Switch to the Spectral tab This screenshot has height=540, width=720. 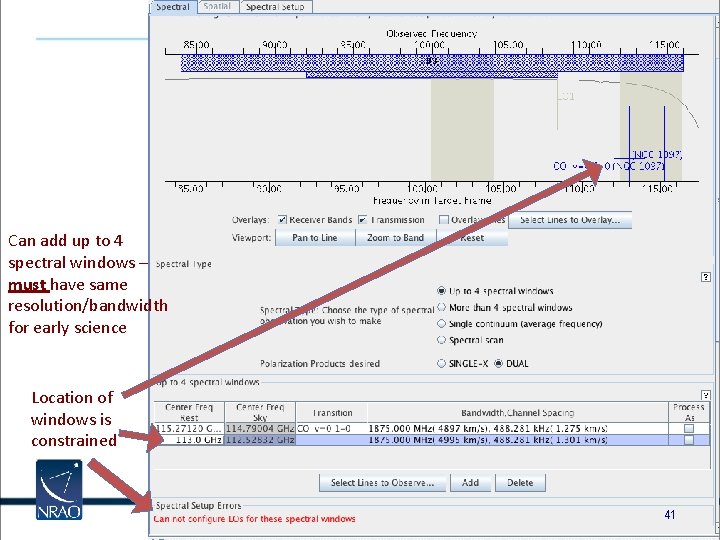click(173, 7)
